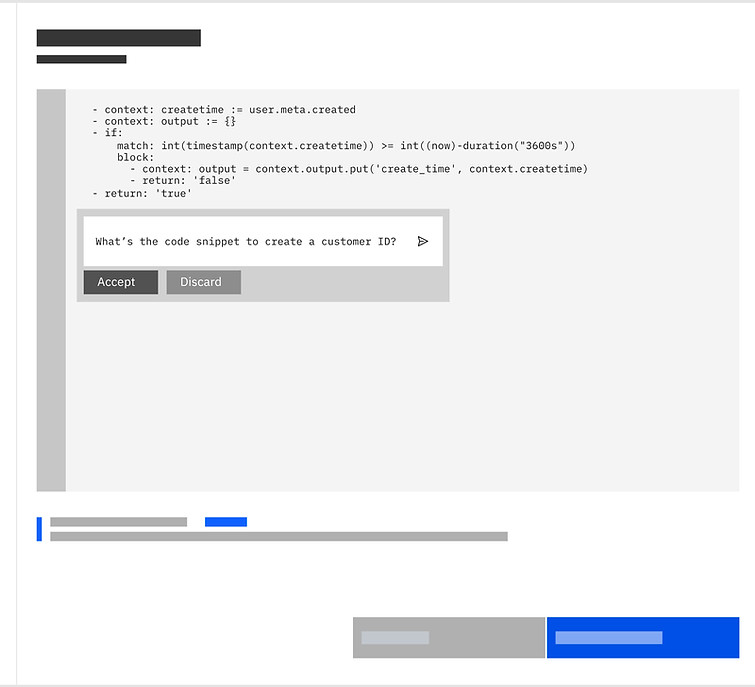Click the "match: int(timestamp(context.createtime))" line
Viewport: 755px width, 687px height.
coord(346,145)
